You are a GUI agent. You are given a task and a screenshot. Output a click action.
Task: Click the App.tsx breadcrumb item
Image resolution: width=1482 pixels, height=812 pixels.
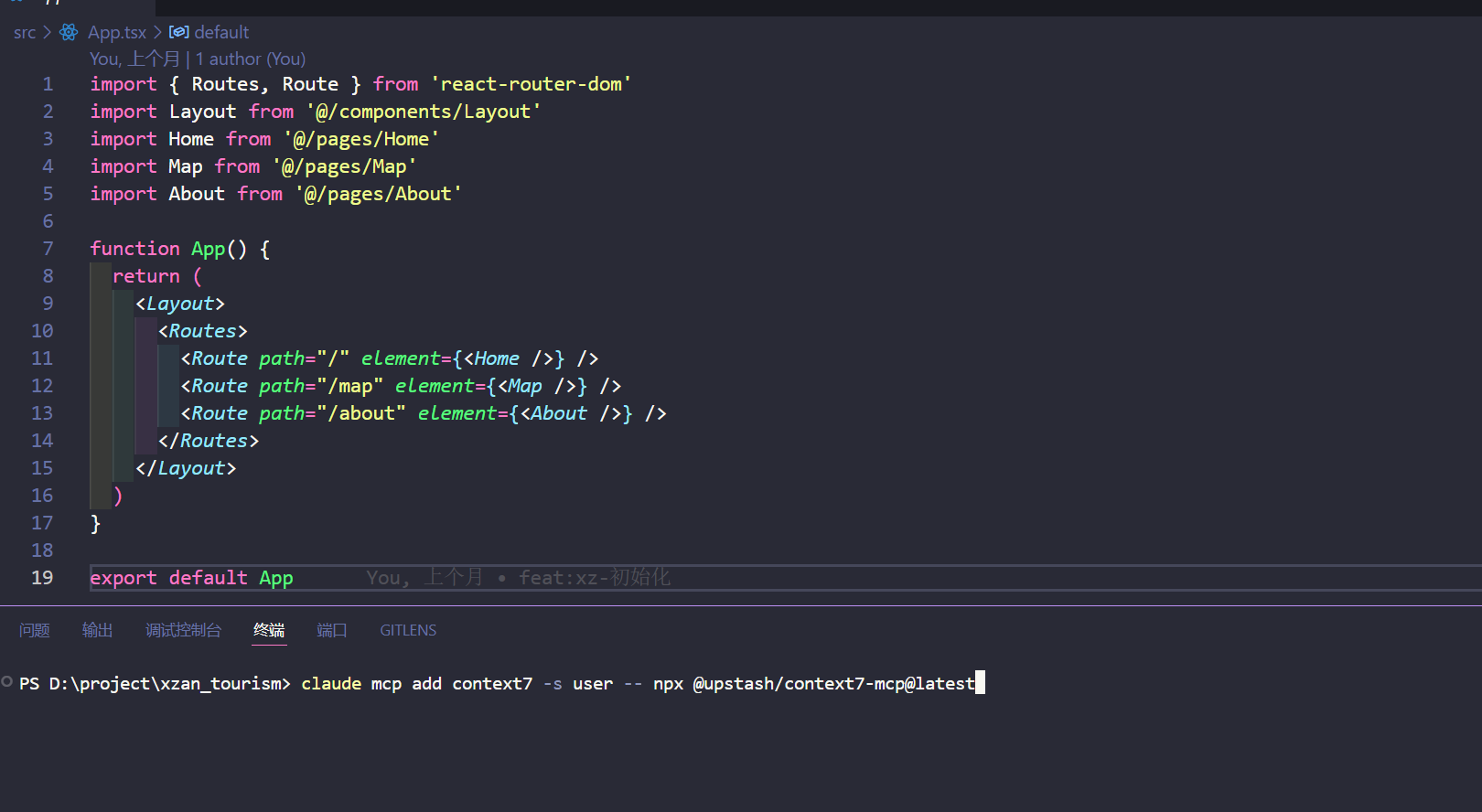click(x=117, y=33)
